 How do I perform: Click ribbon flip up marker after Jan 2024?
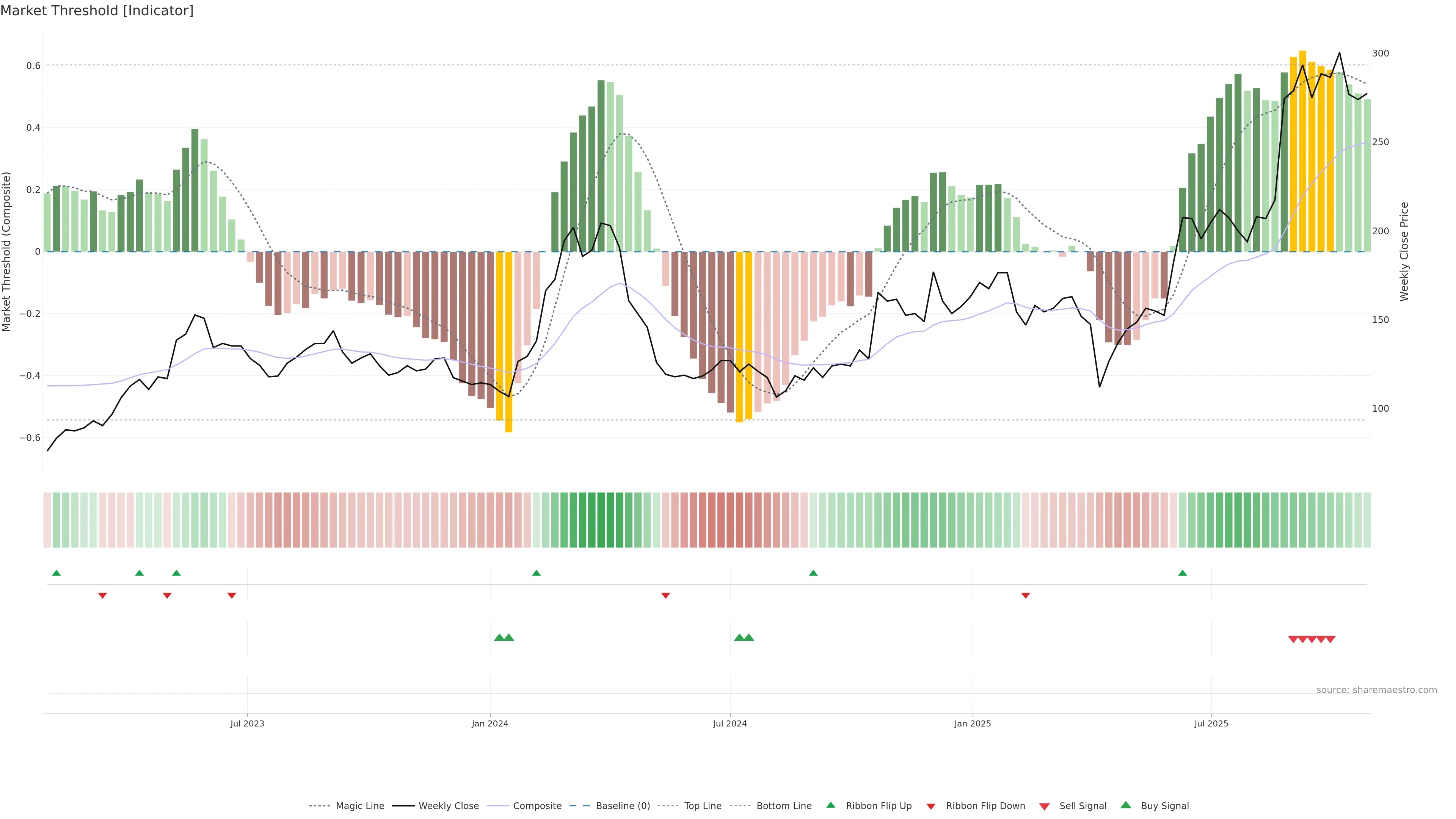pos(537,573)
